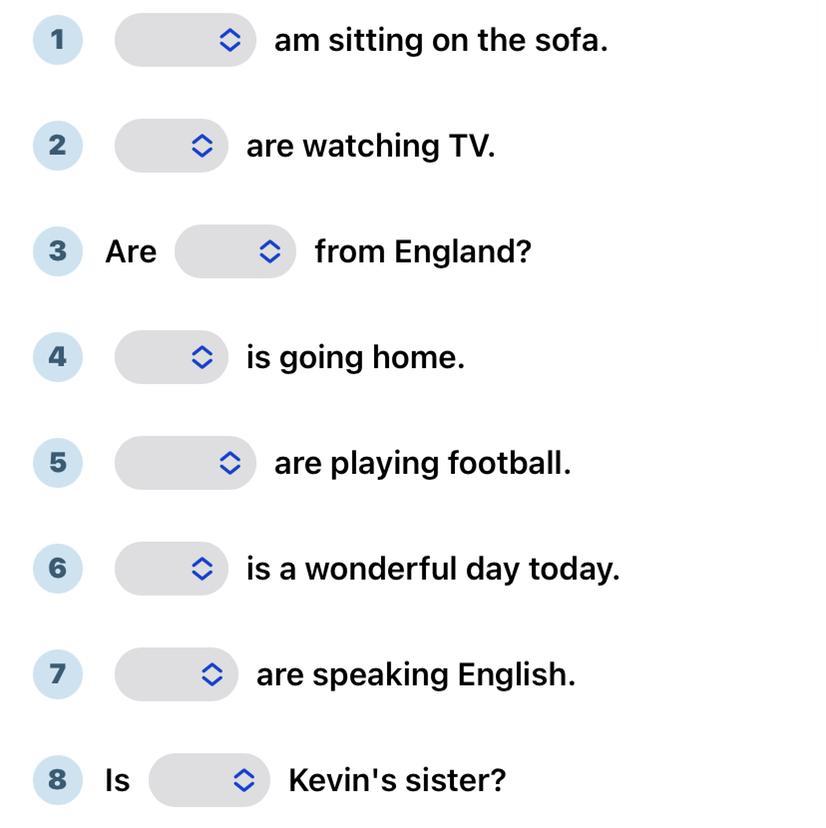Viewport: 826px width, 828px height.
Task: Open dropdown before 'are playing football'
Action: point(185,463)
